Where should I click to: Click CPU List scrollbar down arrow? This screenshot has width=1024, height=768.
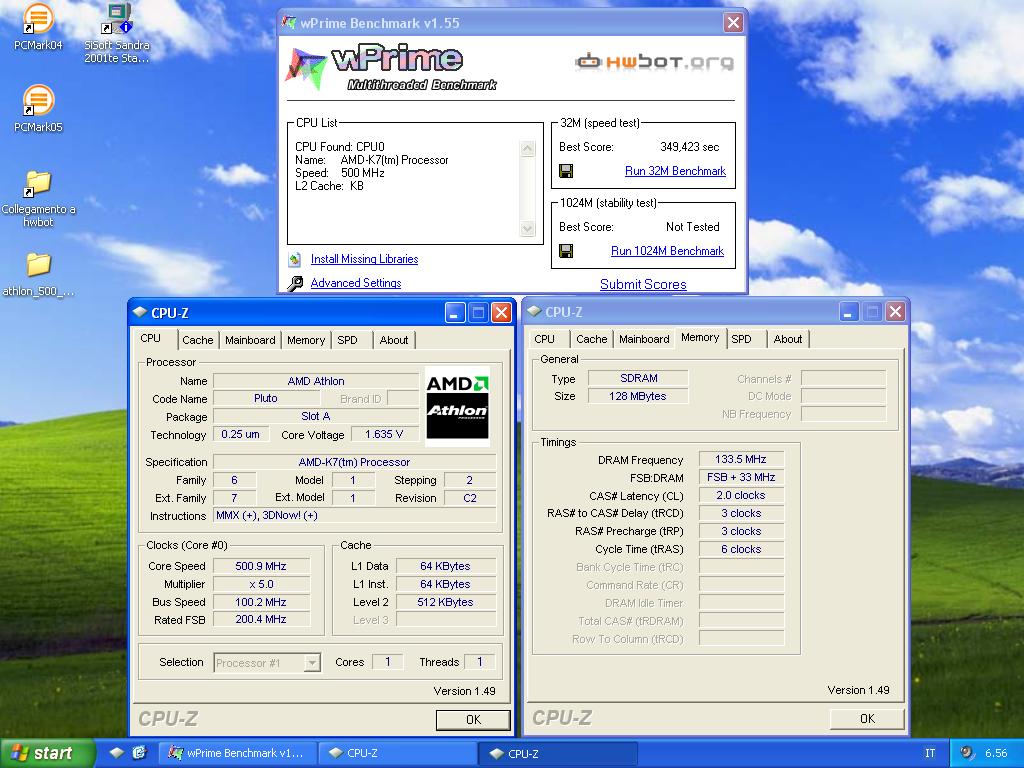pyautogui.click(x=528, y=229)
